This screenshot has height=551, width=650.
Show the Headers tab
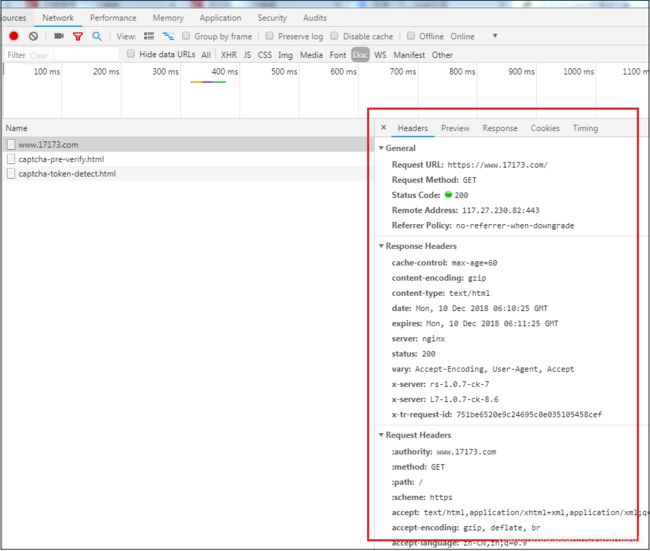coord(412,128)
